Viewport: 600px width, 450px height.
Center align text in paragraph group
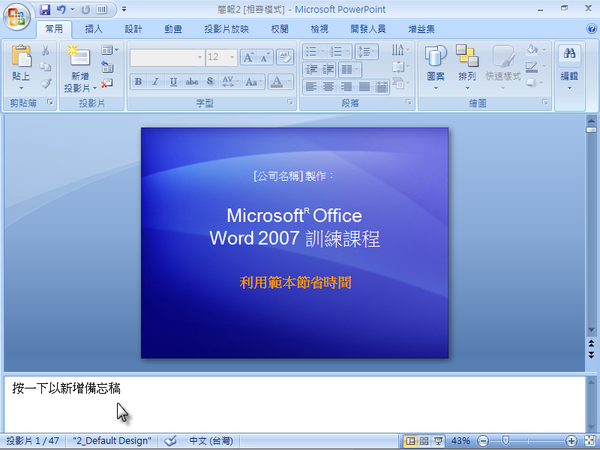[x=328, y=87]
